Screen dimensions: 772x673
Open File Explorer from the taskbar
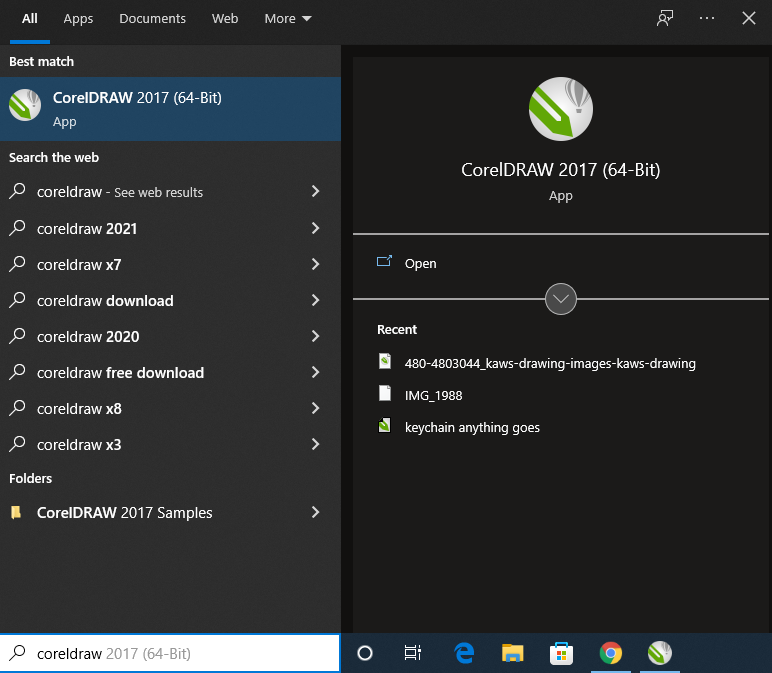click(513, 653)
